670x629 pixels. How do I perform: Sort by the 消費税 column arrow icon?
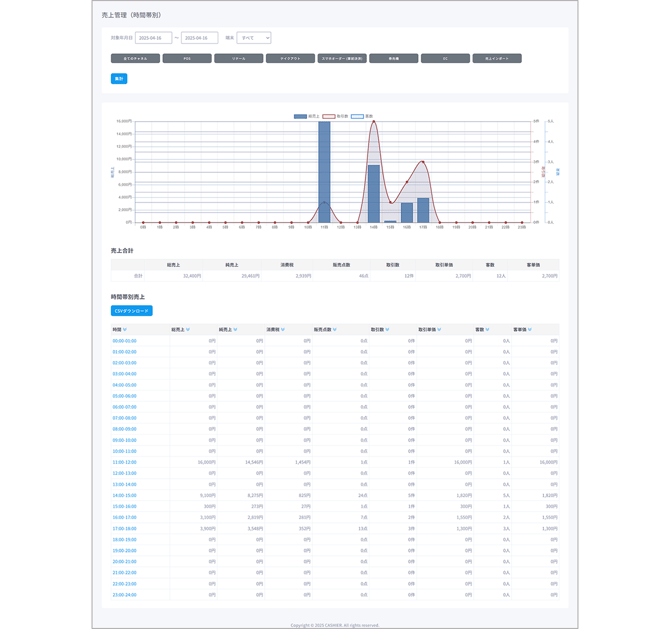pyautogui.click(x=283, y=329)
